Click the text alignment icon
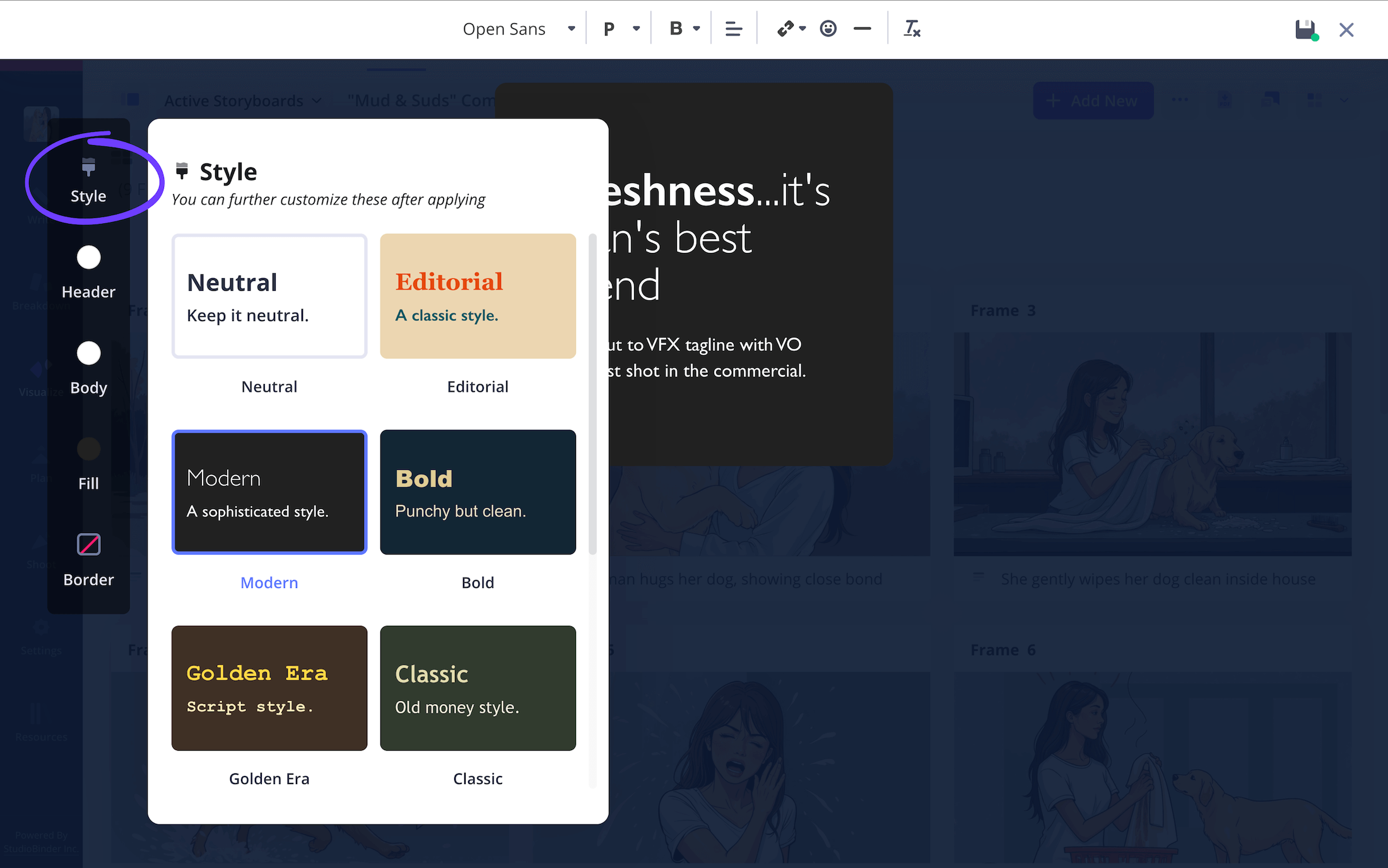Image resolution: width=1388 pixels, height=868 pixels. tap(733, 29)
